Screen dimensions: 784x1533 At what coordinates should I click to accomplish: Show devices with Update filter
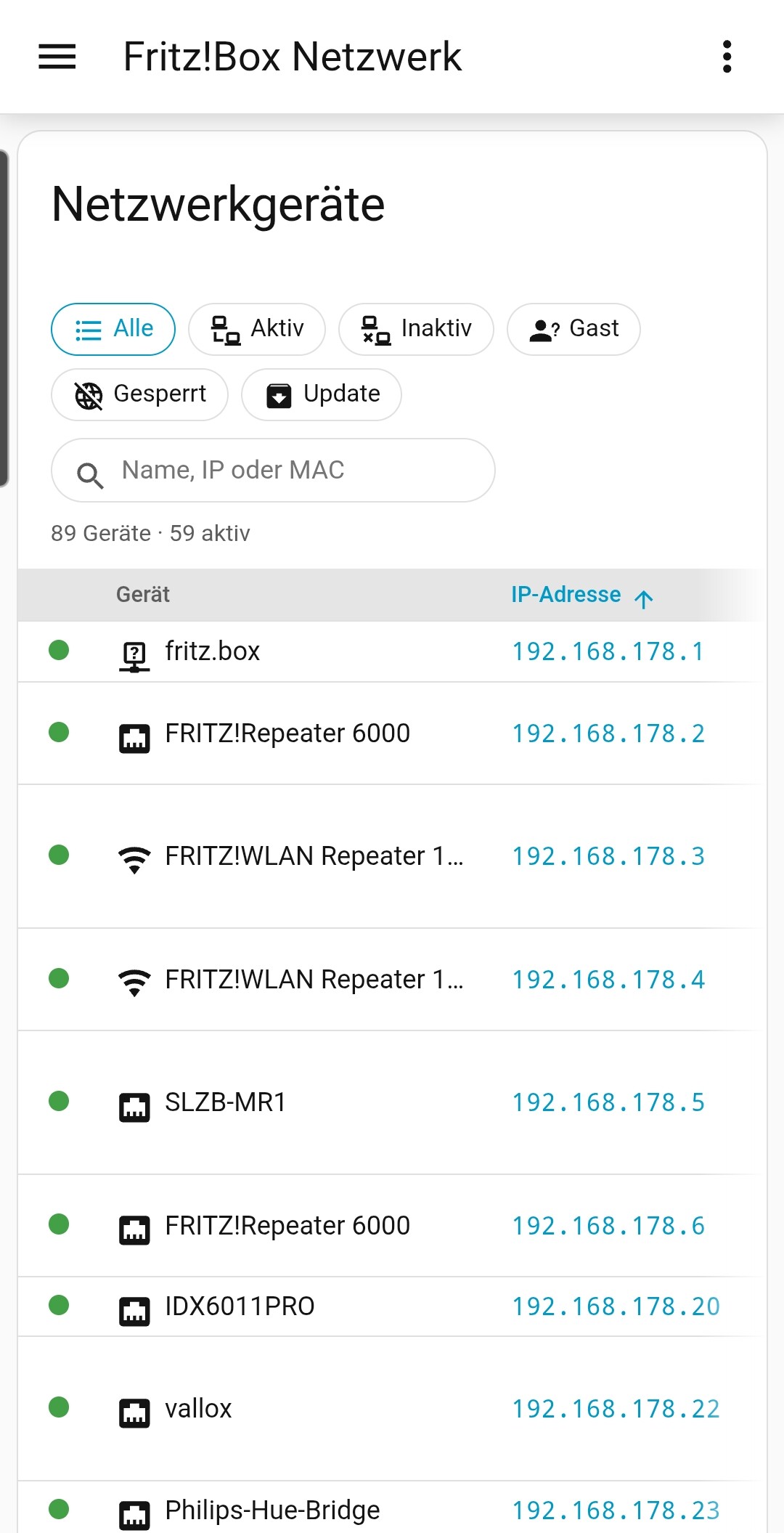pos(322,394)
